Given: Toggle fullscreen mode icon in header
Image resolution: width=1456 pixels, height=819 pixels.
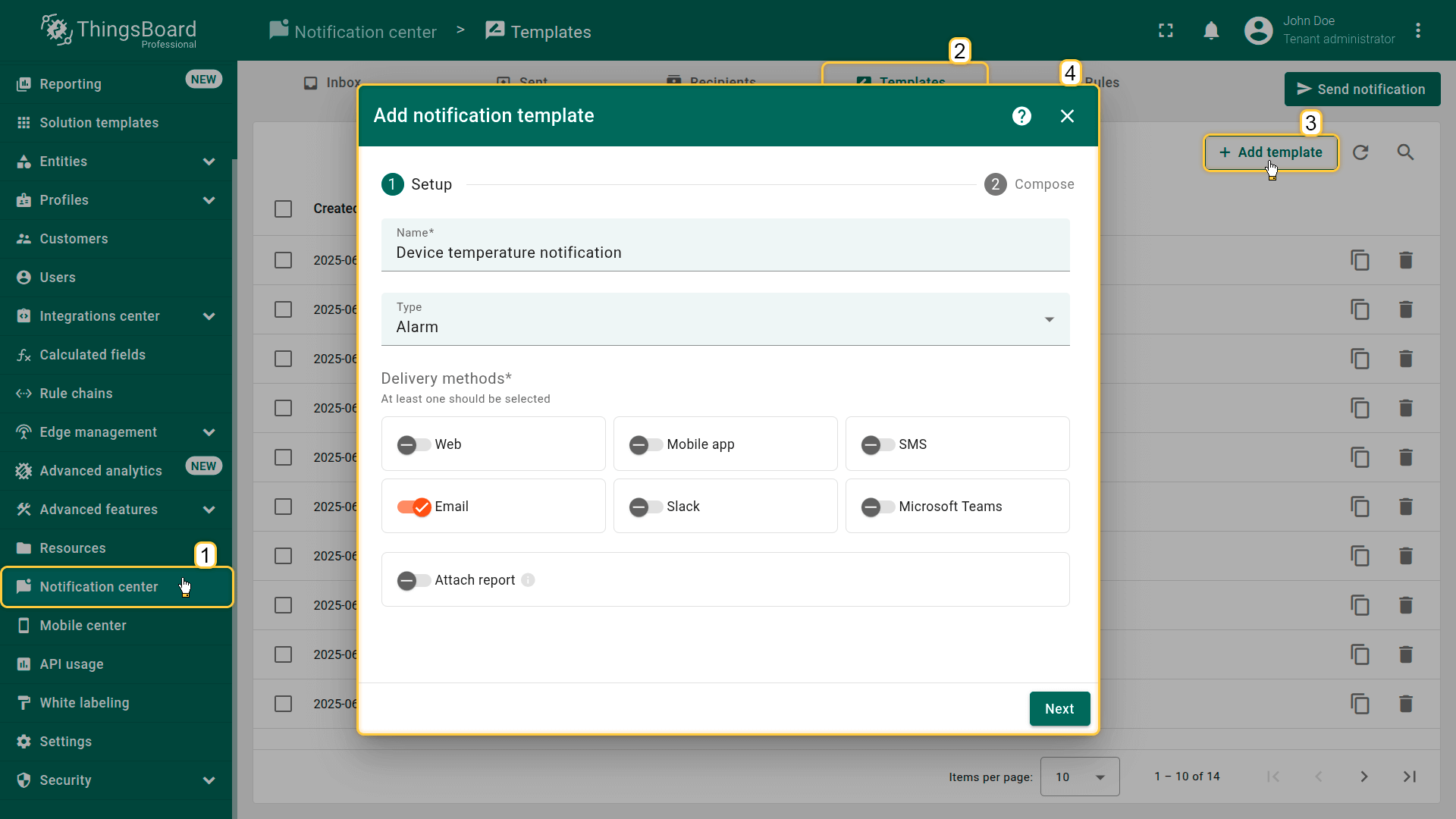Looking at the screenshot, I should 1166,31.
